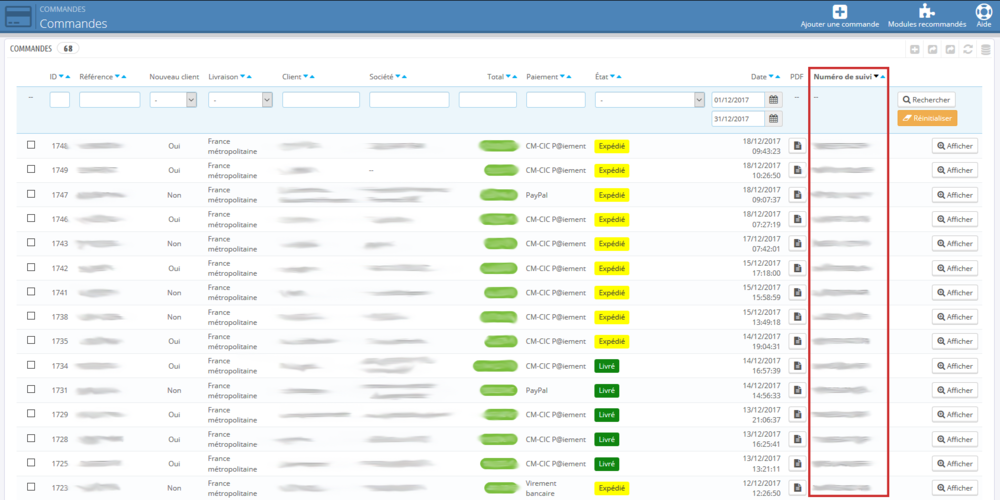Screen dimensions: 1000x500
Task: Click the Rechercher button
Action: (x=927, y=100)
